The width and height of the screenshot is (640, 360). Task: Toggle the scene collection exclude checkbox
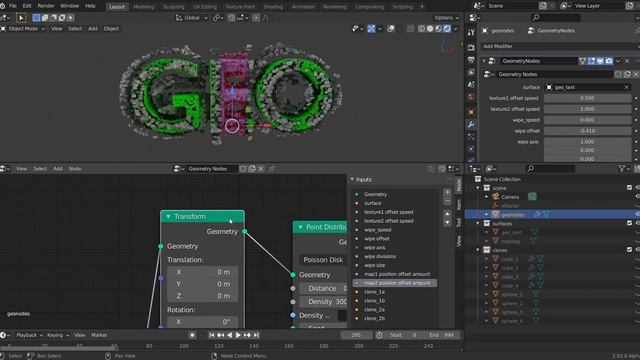(x=629, y=188)
